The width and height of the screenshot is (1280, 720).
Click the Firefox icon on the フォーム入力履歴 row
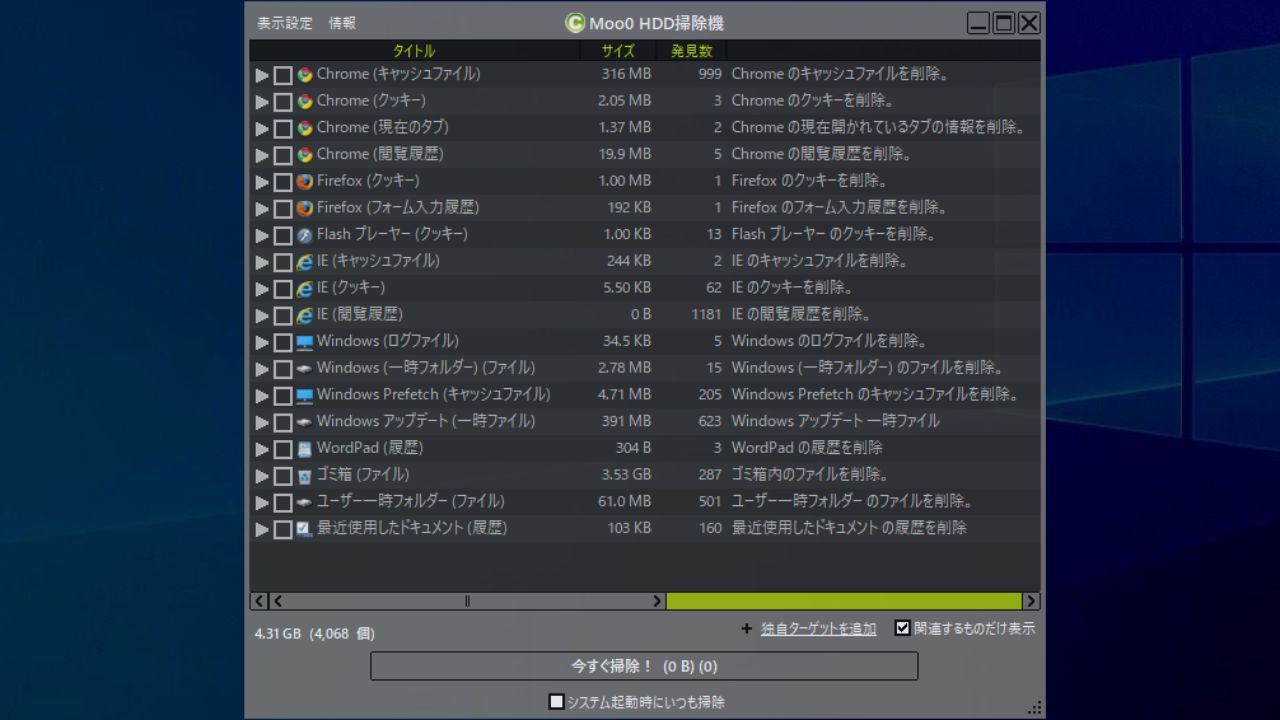[305, 208]
